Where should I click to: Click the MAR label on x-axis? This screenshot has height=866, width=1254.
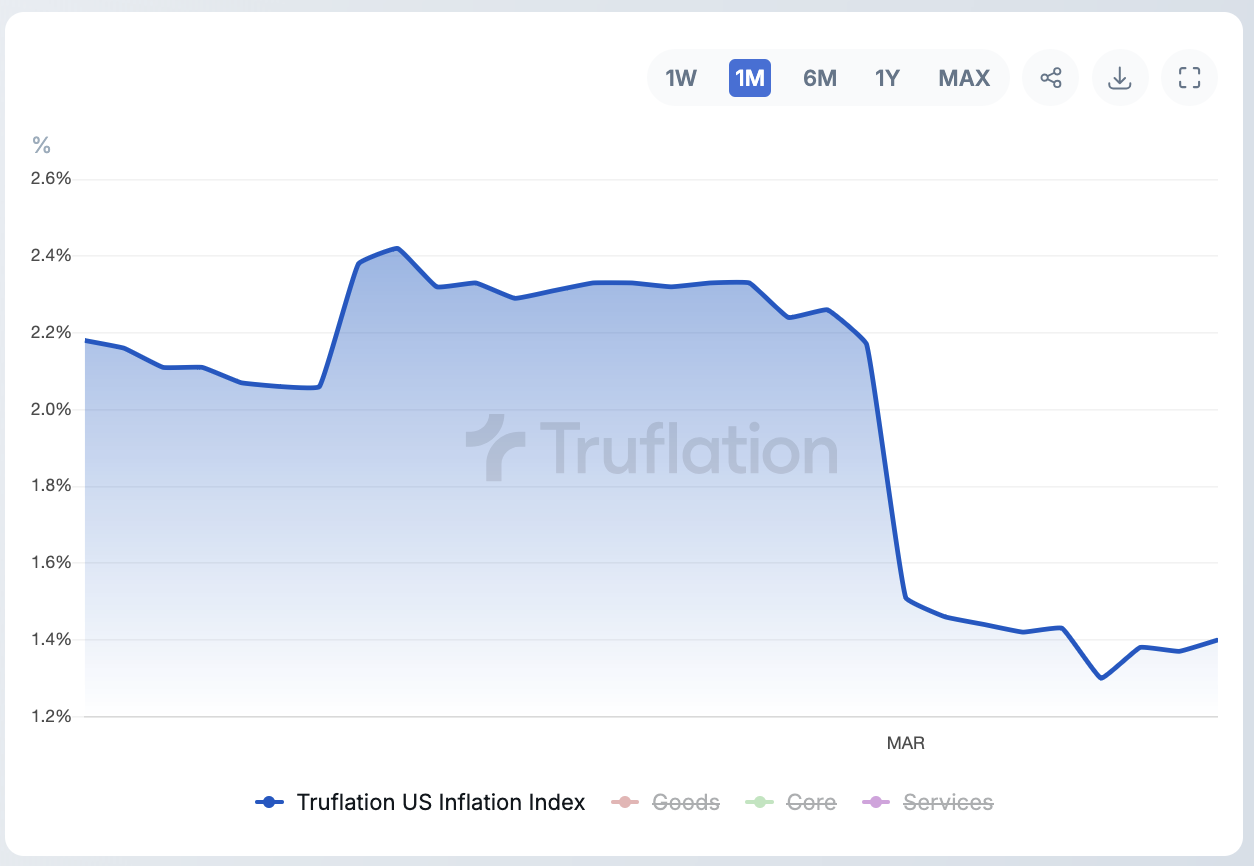[906, 744]
